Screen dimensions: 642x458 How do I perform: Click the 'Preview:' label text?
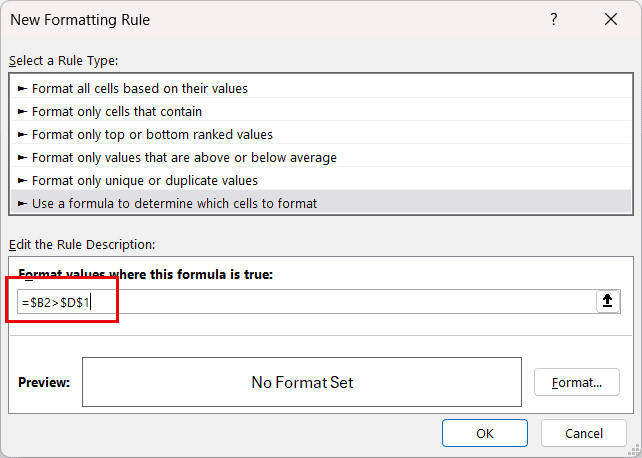(x=44, y=382)
